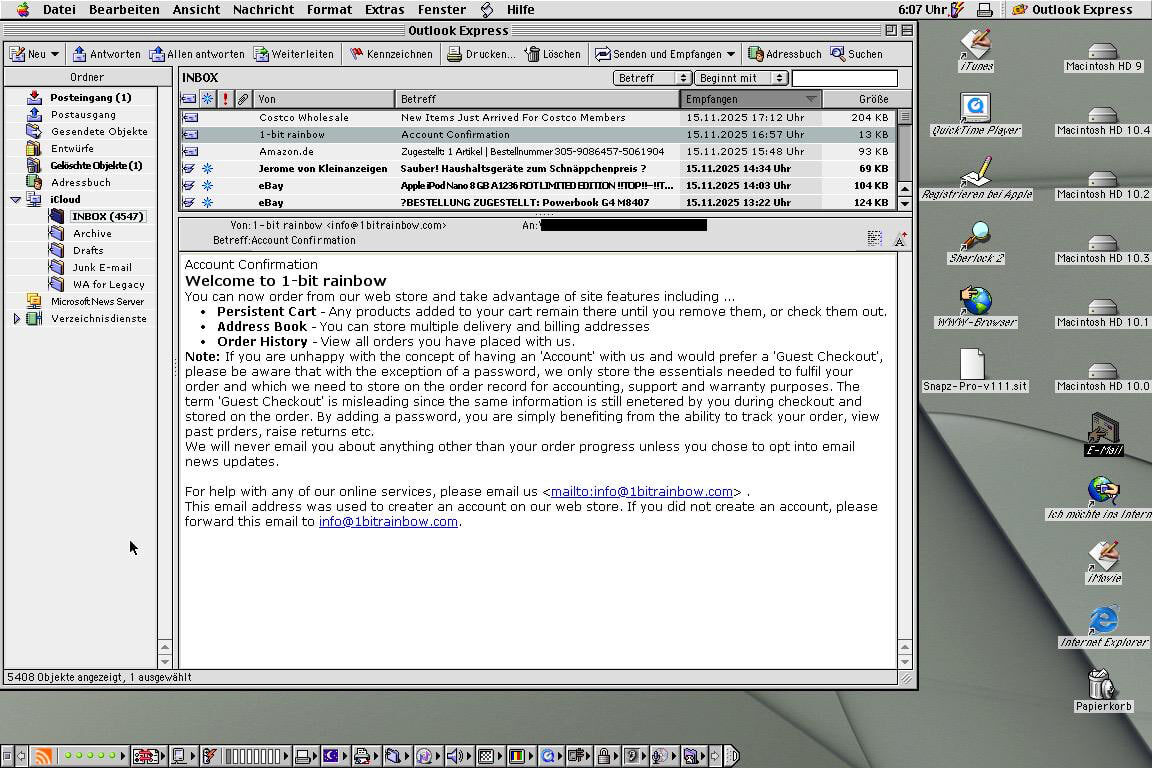The height and width of the screenshot is (768, 1152).
Task: Collapse the iCloud account tree
Action: (15, 200)
